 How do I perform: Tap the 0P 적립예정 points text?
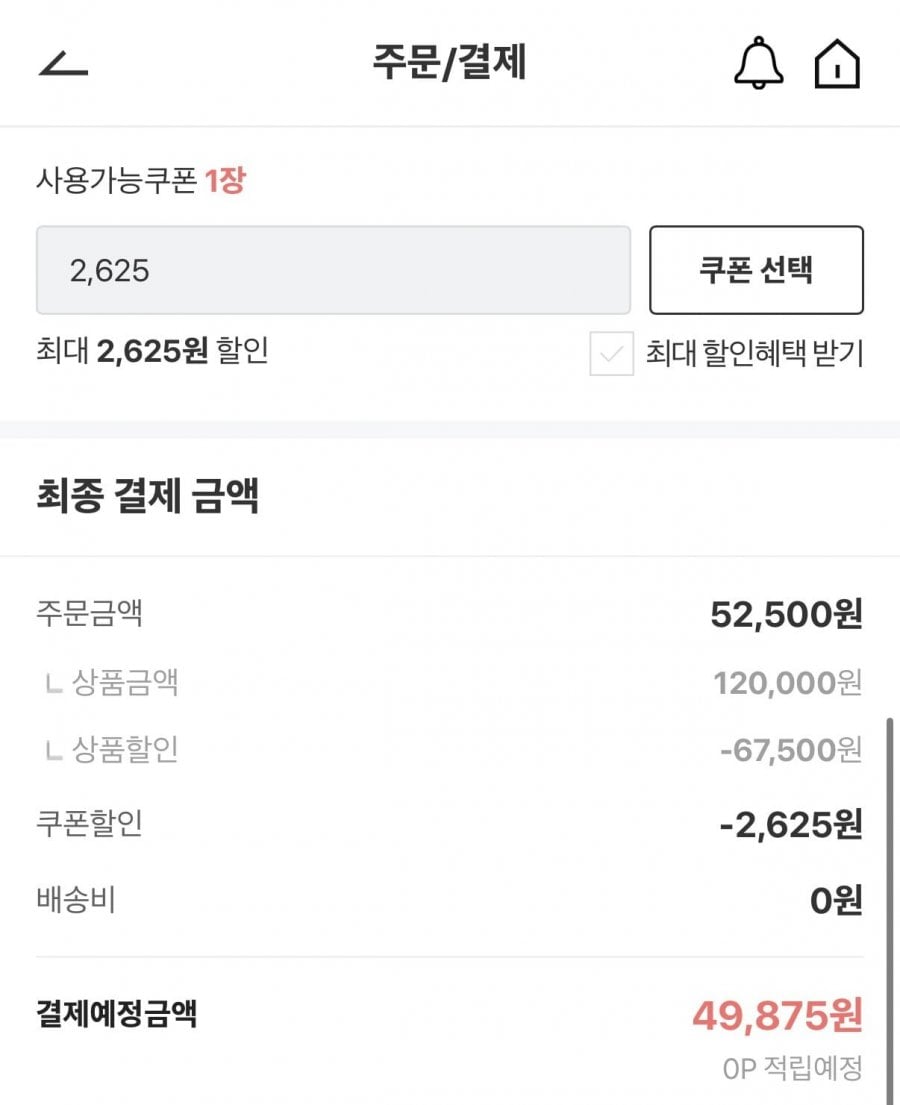click(792, 1069)
